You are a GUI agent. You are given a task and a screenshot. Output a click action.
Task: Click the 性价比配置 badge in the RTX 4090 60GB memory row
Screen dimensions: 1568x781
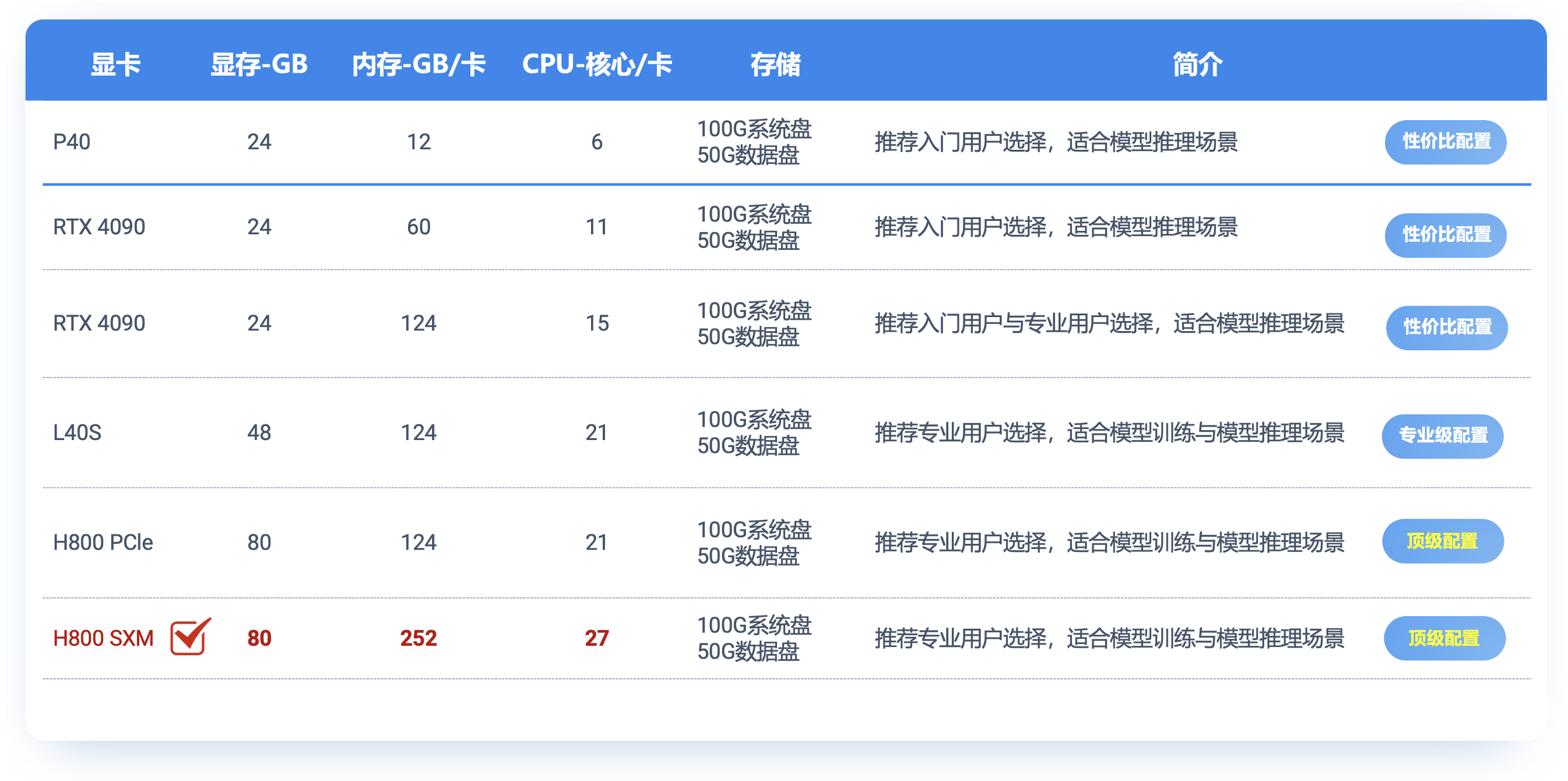coord(1446,235)
